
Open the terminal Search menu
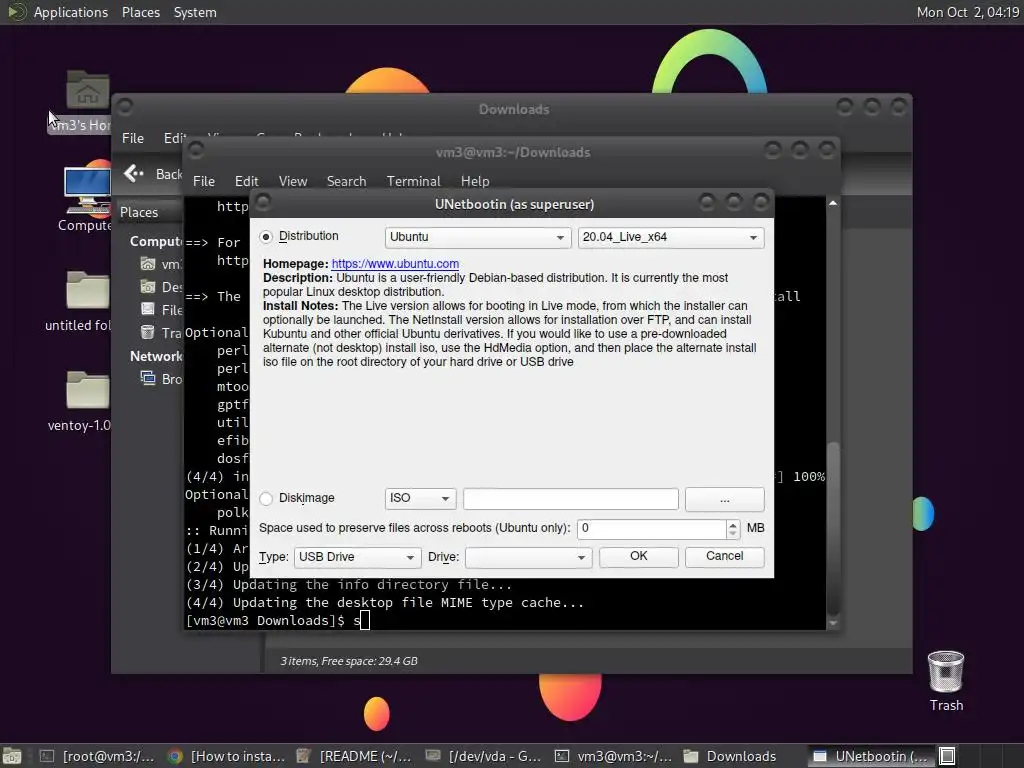coord(346,182)
